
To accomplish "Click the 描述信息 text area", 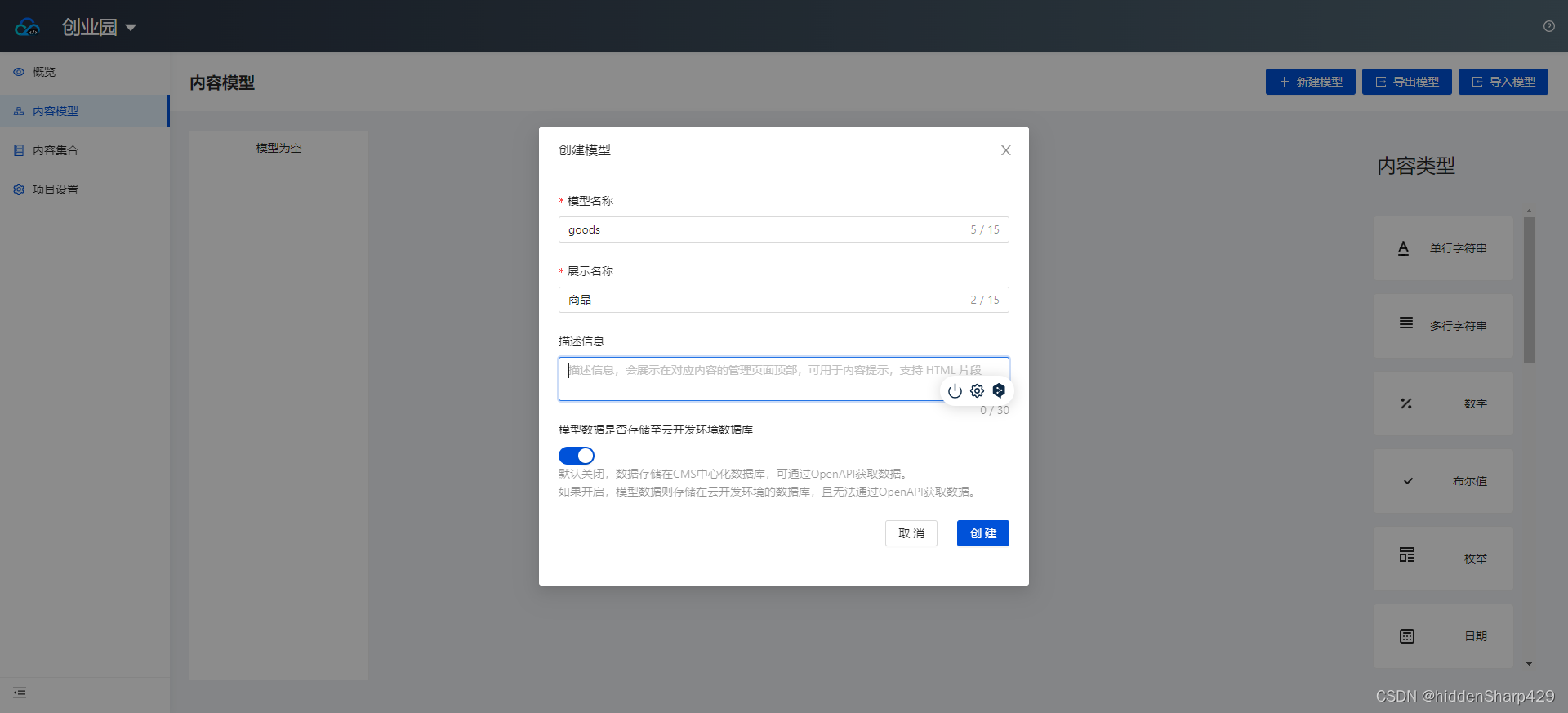I will pos(784,379).
